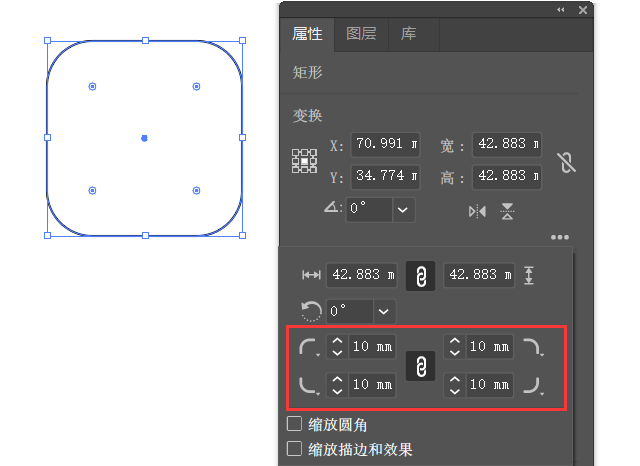640x466 pixels.
Task: Flip the shape horizontally
Action: click(477, 211)
